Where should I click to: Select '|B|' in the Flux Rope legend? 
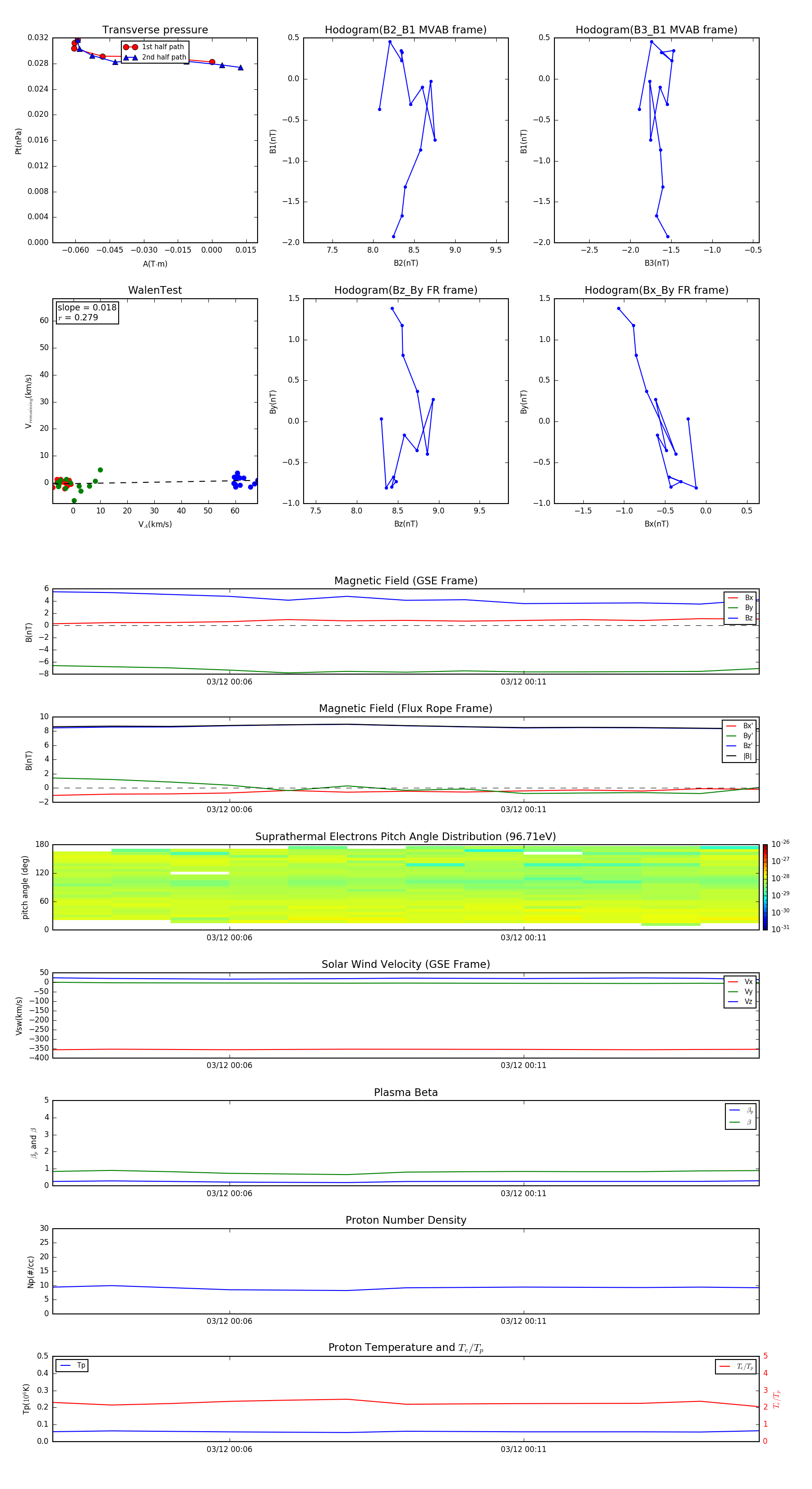tap(740, 756)
